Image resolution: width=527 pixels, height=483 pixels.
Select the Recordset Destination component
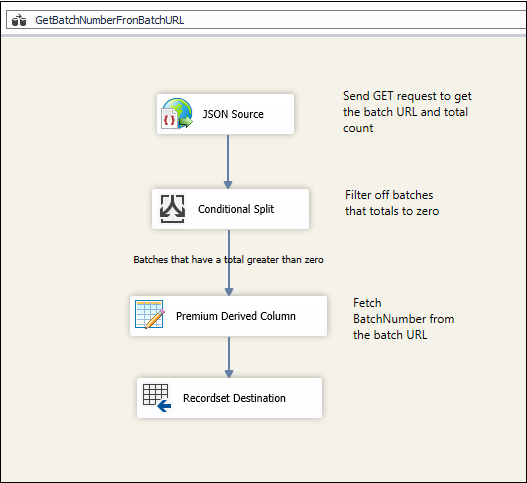coord(230,398)
